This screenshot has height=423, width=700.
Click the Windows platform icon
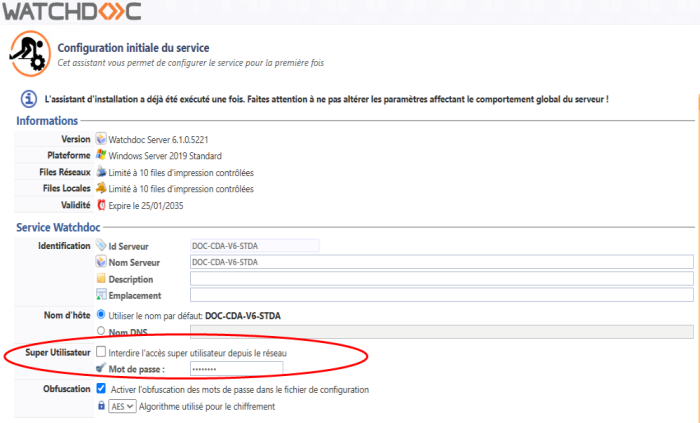click(101, 155)
